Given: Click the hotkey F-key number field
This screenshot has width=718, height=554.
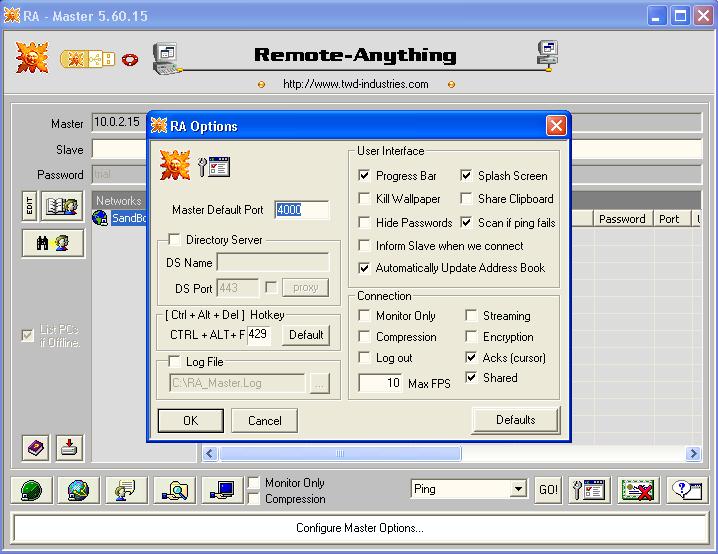Looking at the screenshot, I should pos(259,335).
